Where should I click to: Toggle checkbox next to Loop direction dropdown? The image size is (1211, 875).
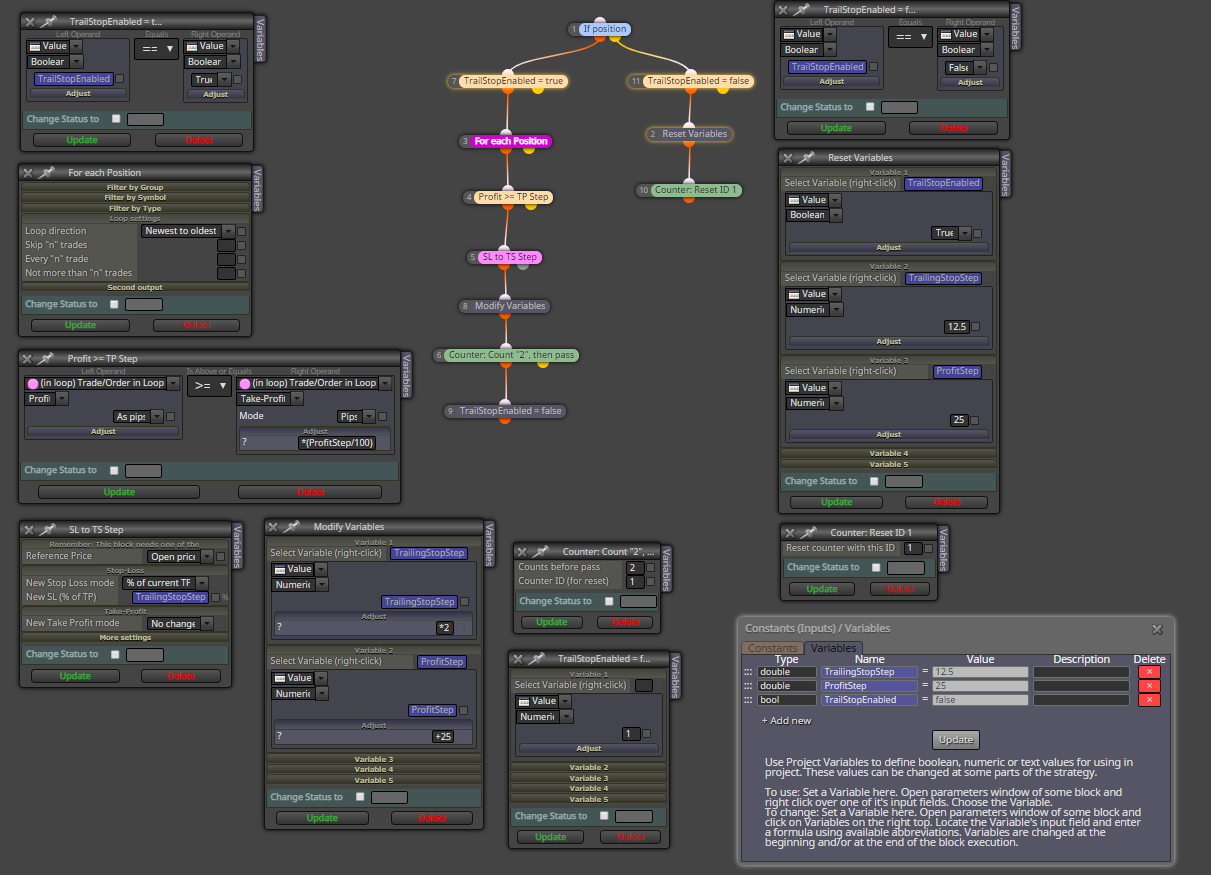tap(241, 231)
